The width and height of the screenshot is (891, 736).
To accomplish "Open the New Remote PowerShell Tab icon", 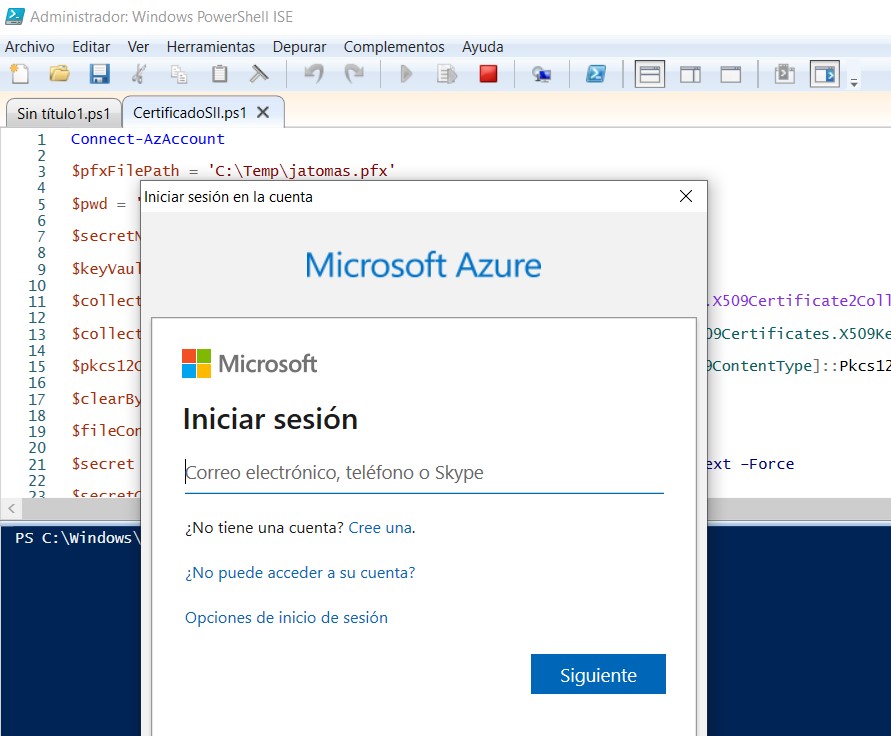I will [542, 74].
